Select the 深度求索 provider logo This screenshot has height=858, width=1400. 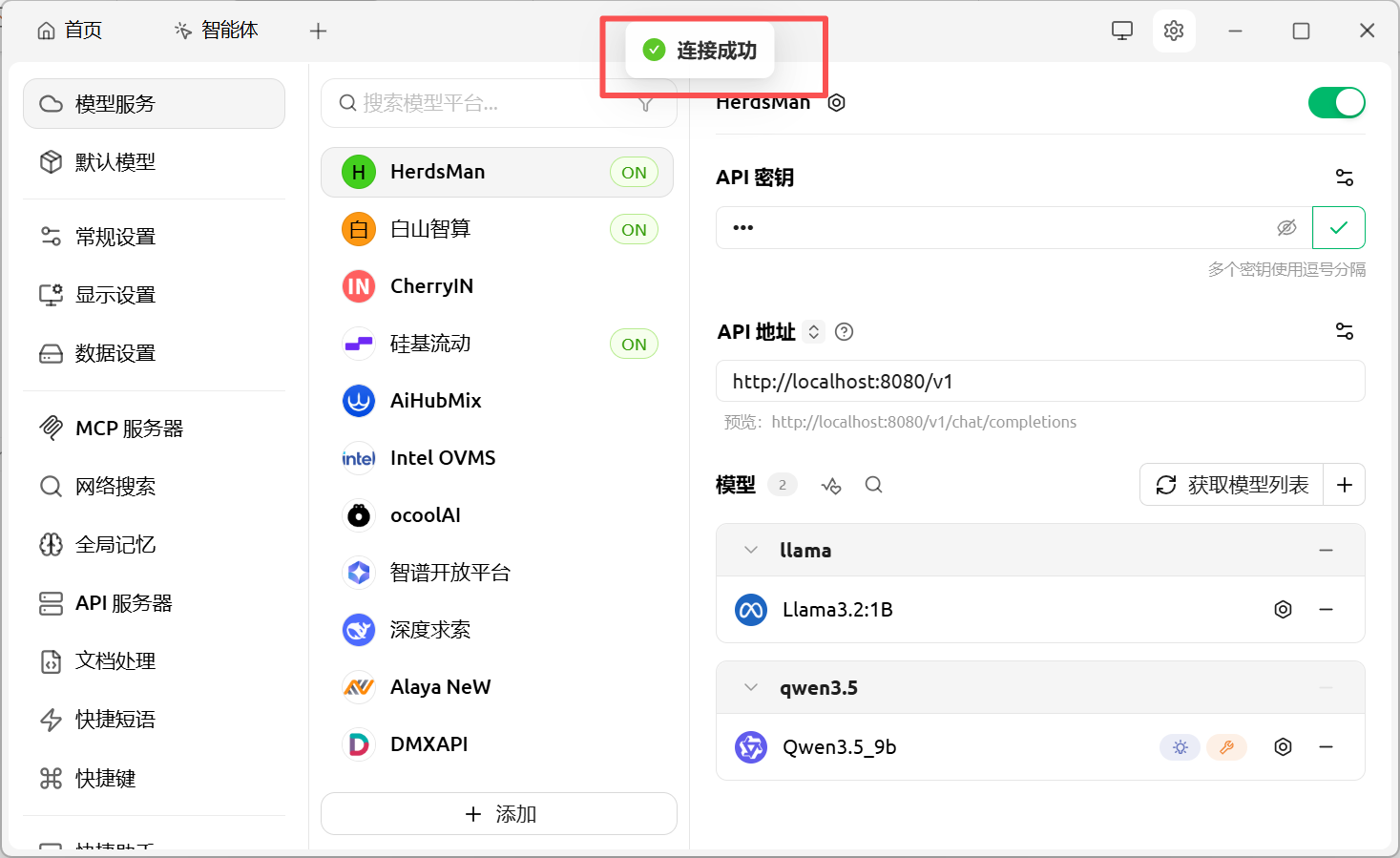359,630
